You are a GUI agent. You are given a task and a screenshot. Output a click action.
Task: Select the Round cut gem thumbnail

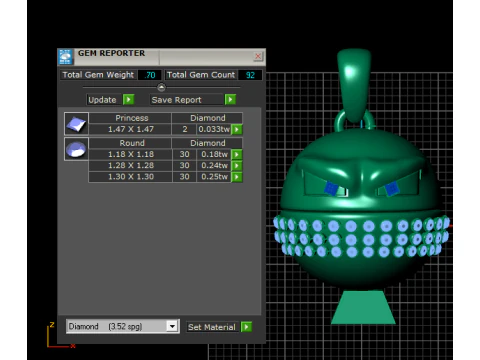point(76,149)
